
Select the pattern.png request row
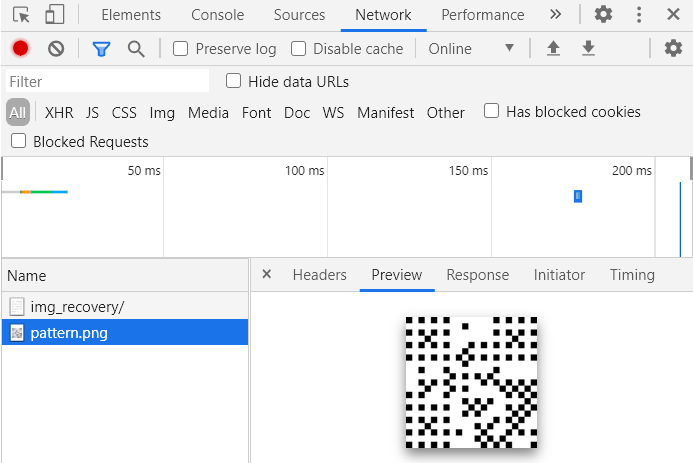click(125, 332)
